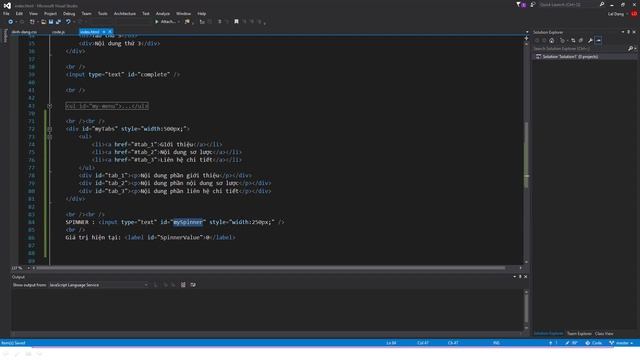Click the Save All icon

point(58,22)
